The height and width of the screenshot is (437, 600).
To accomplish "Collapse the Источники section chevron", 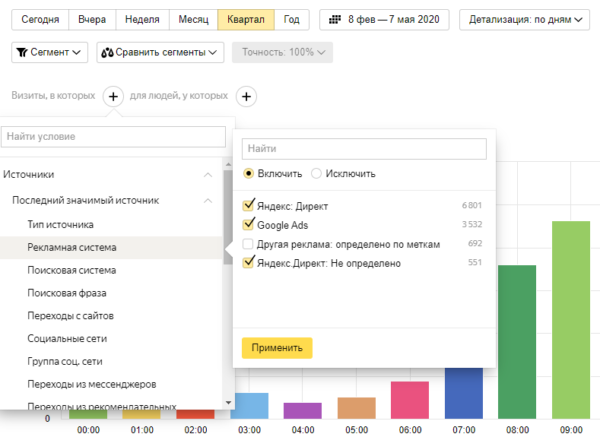I will pos(208,175).
